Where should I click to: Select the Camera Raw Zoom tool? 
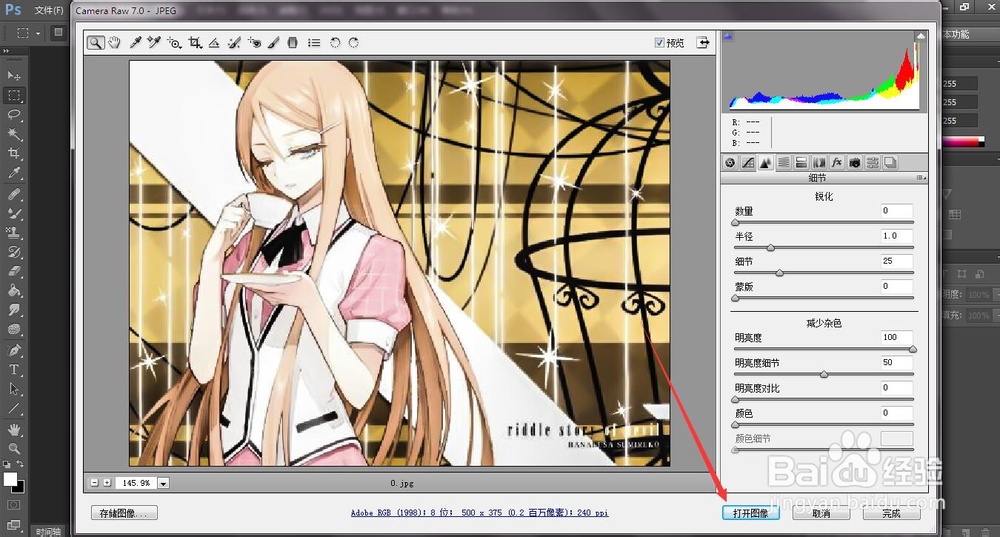[x=96, y=43]
